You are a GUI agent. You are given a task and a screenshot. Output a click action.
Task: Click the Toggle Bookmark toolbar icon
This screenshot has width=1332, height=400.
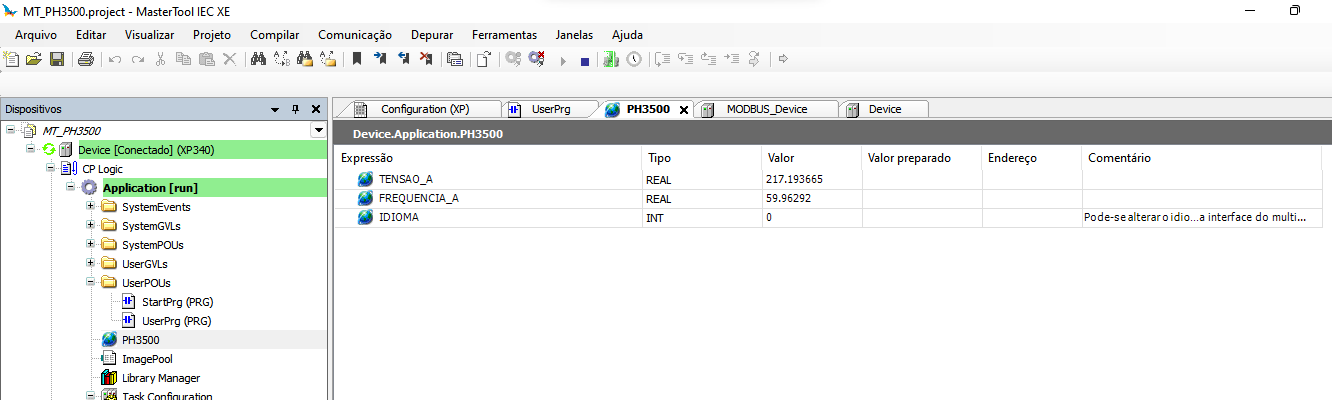[x=356, y=60]
